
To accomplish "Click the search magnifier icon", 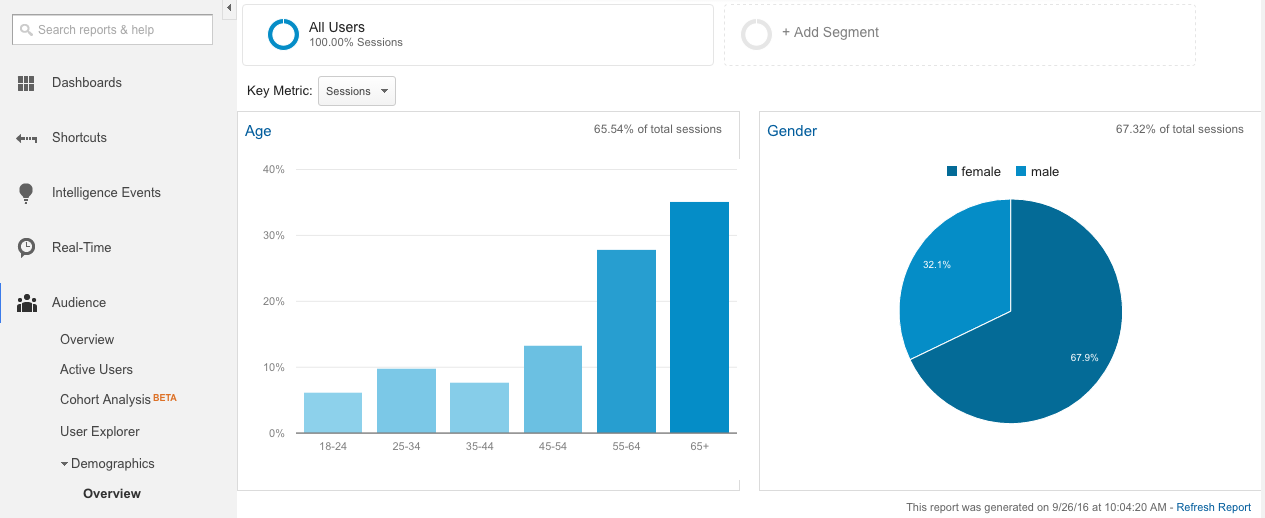I will [x=26, y=30].
